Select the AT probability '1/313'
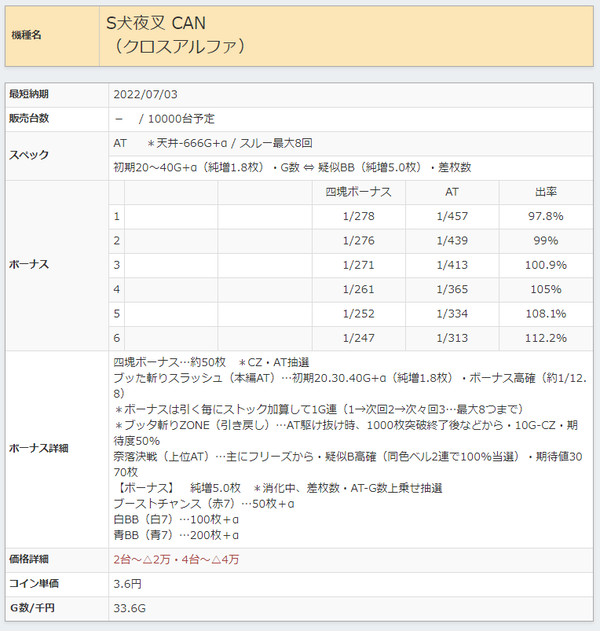This screenshot has width=600, height=631. 452,338
